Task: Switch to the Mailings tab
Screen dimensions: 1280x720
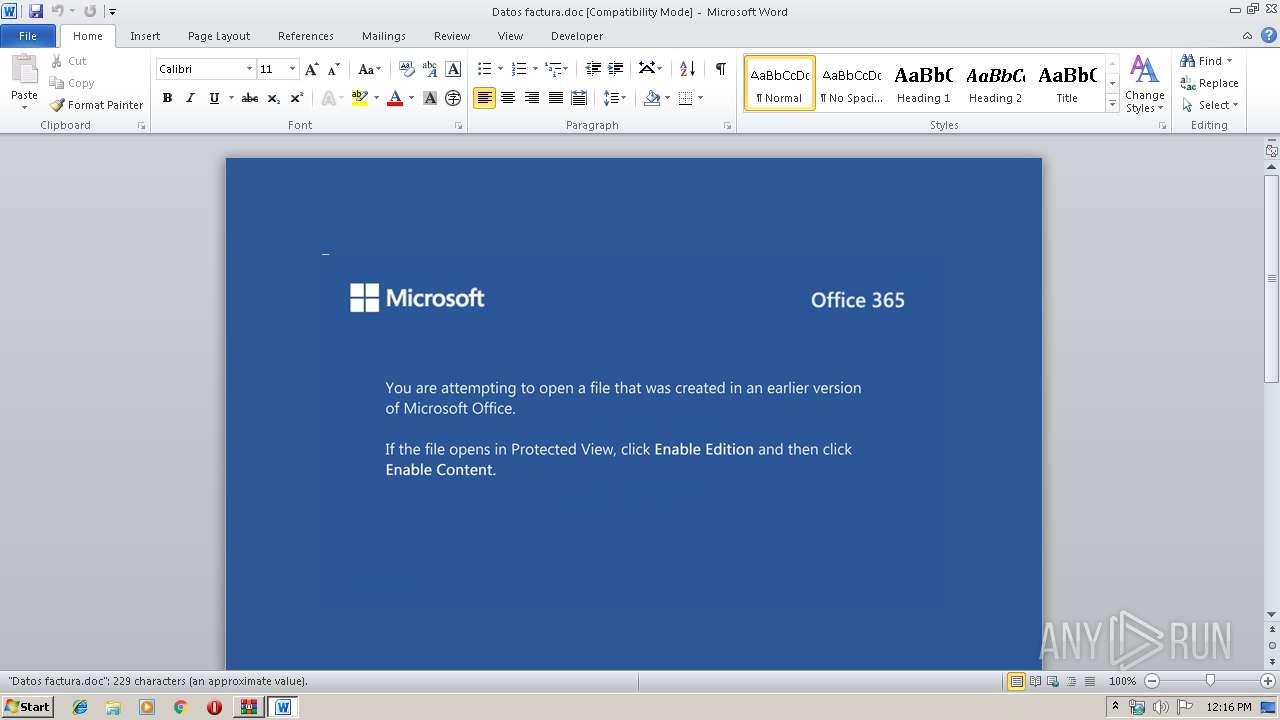Action: pyautogui.click(x=384, y=36)
